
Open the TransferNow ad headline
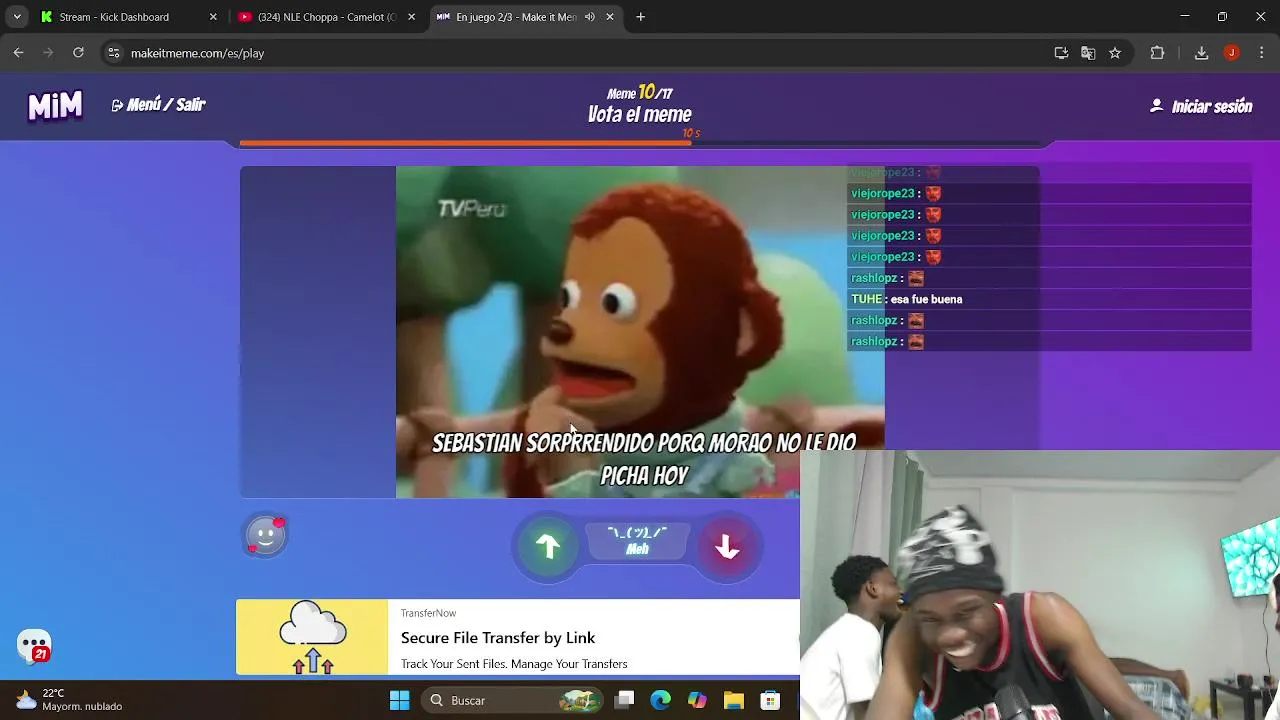point(498,638)
